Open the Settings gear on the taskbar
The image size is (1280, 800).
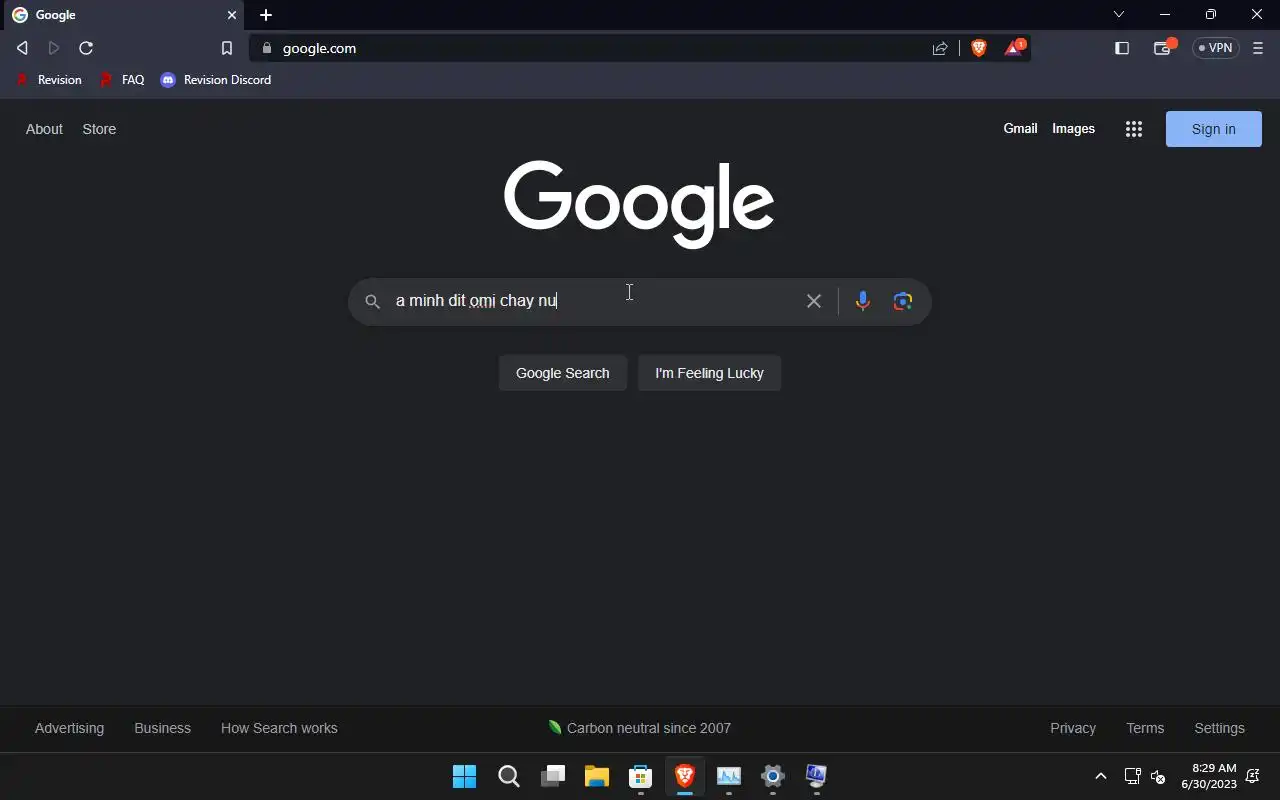pyautogui.click(x=773, y=776)
